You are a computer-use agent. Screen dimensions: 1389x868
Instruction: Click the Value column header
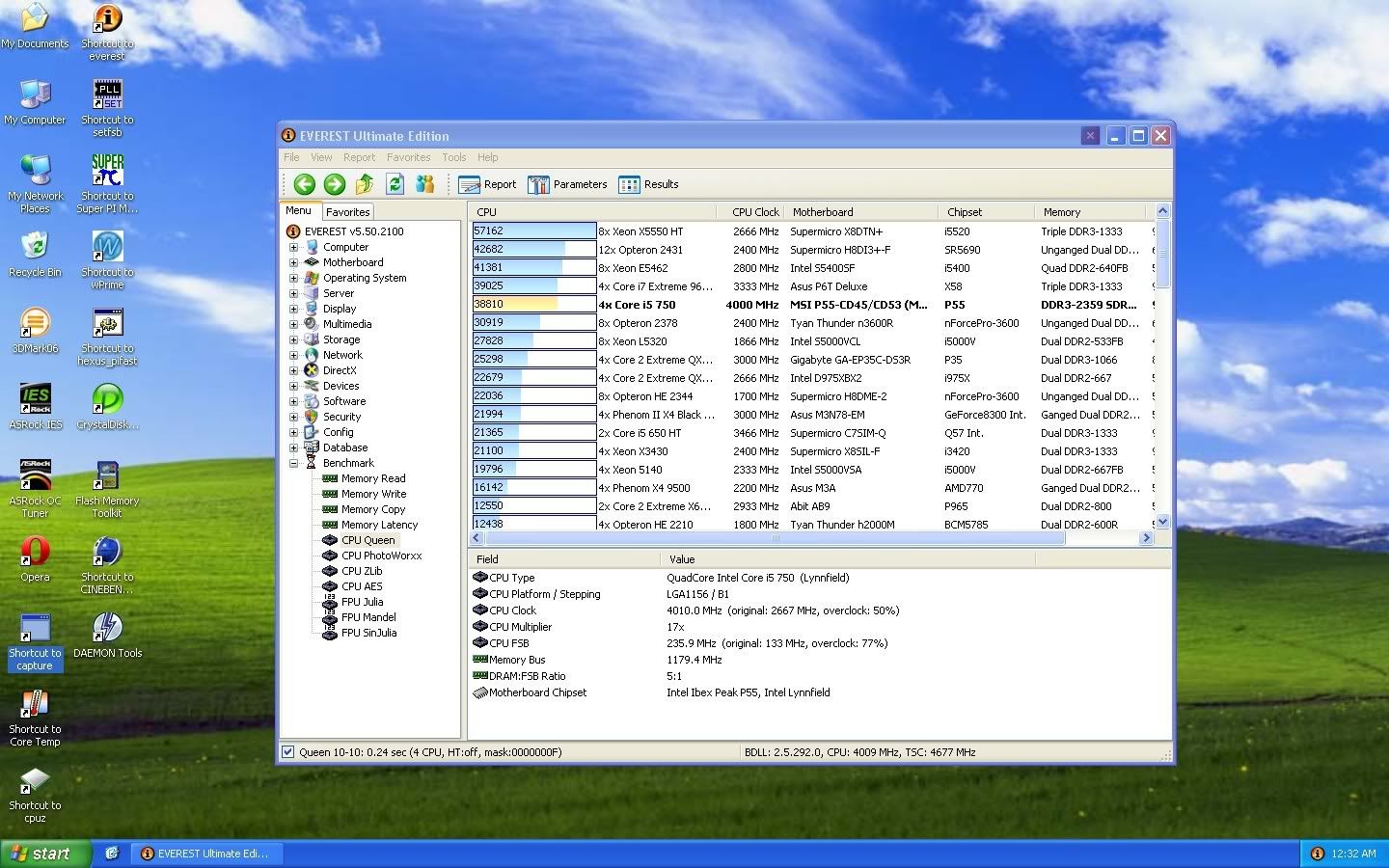[847, 559]
